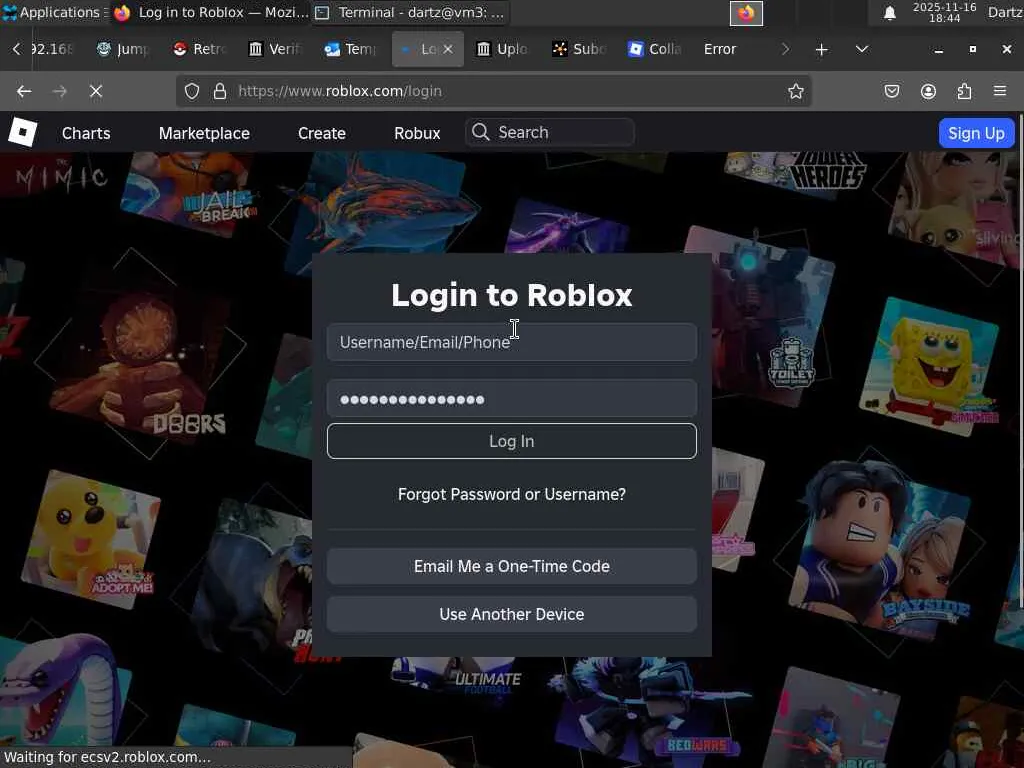Screen dimensions: 1024x768
Task: Switch to the Colla tab
Action: tap(654, 49)
